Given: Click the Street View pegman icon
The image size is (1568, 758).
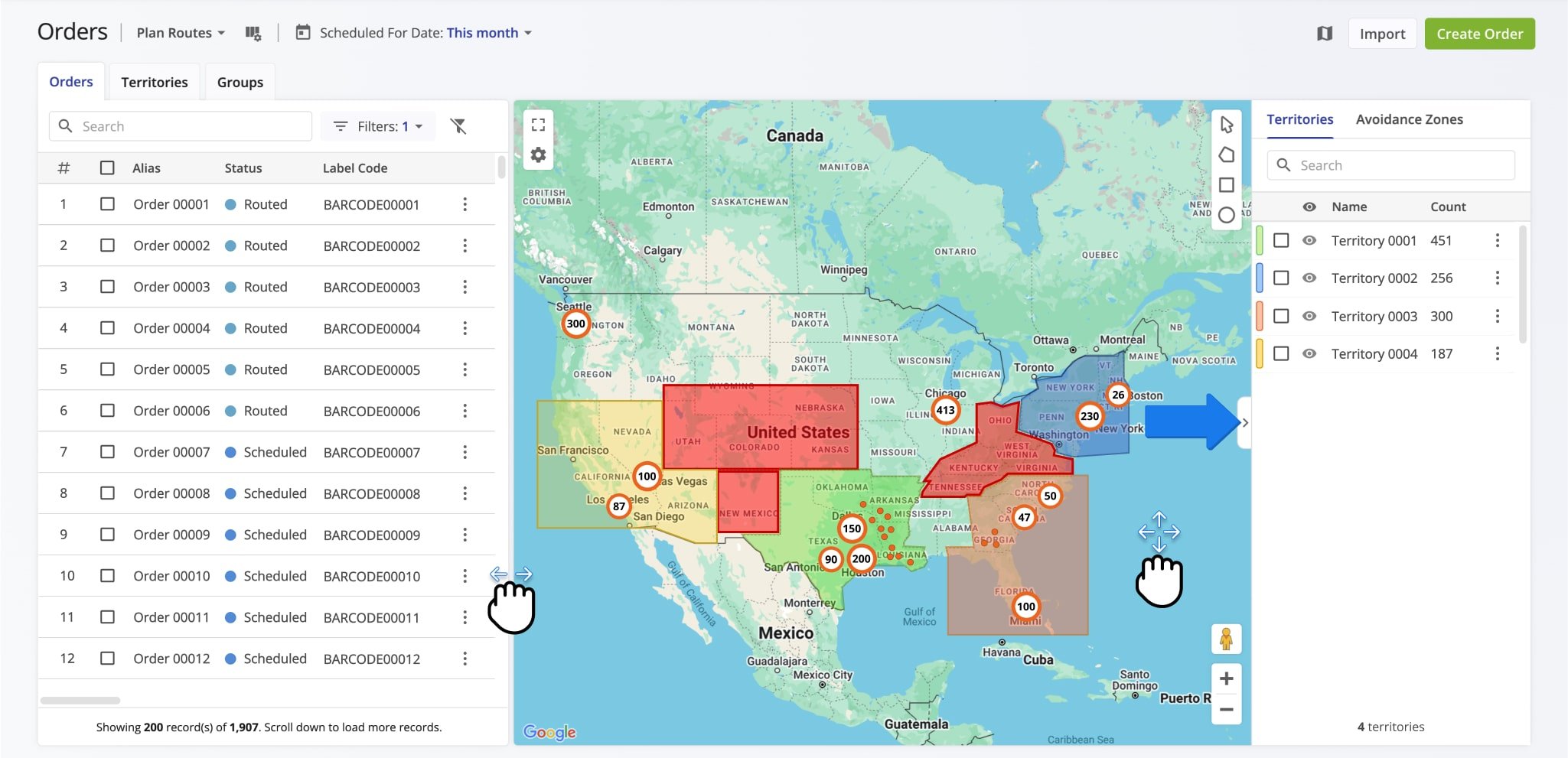Looking at the screenshot, I should (x=1226, y=639).
